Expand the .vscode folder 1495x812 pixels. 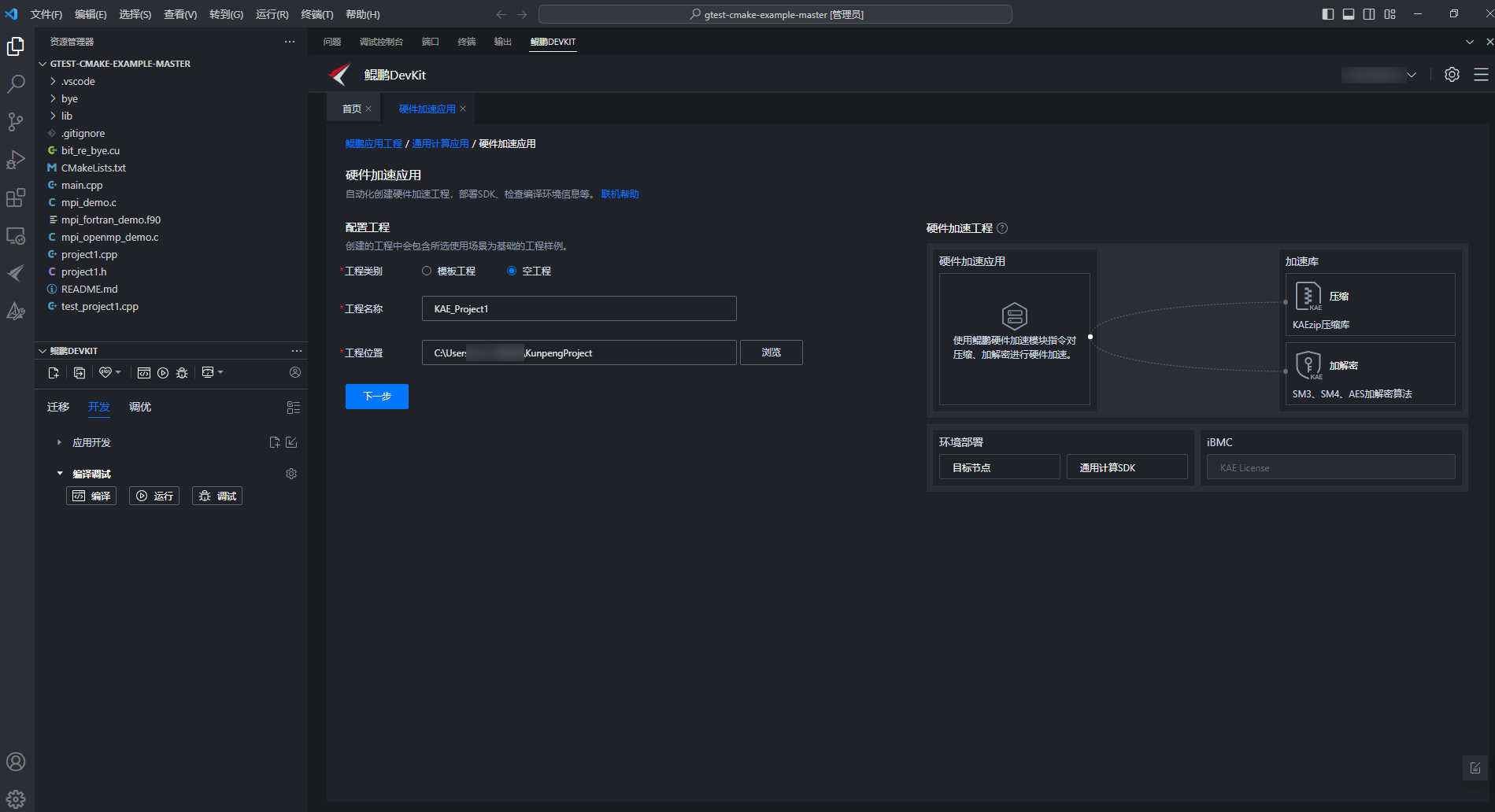[53, 81]
